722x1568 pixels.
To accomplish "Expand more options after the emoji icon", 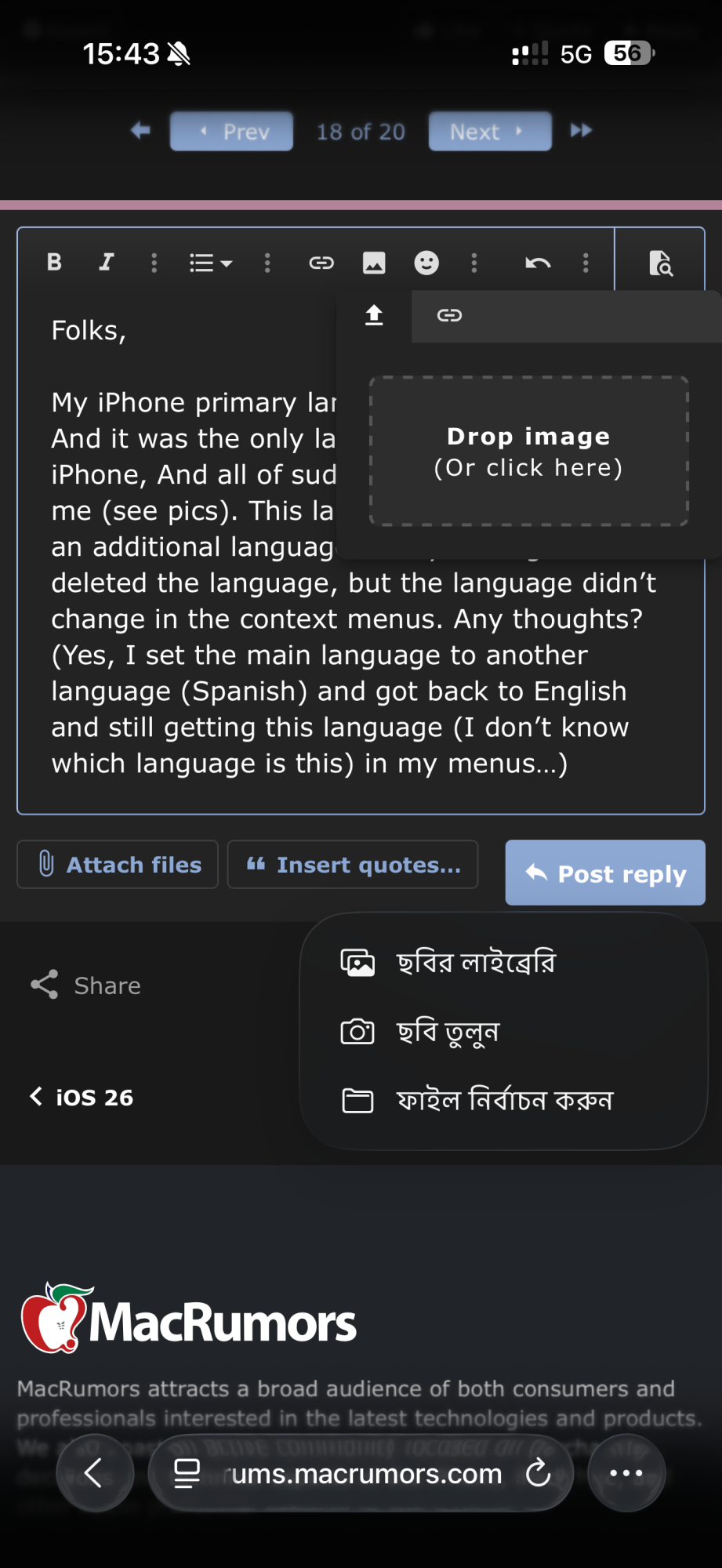I will [x=474, y=263].
